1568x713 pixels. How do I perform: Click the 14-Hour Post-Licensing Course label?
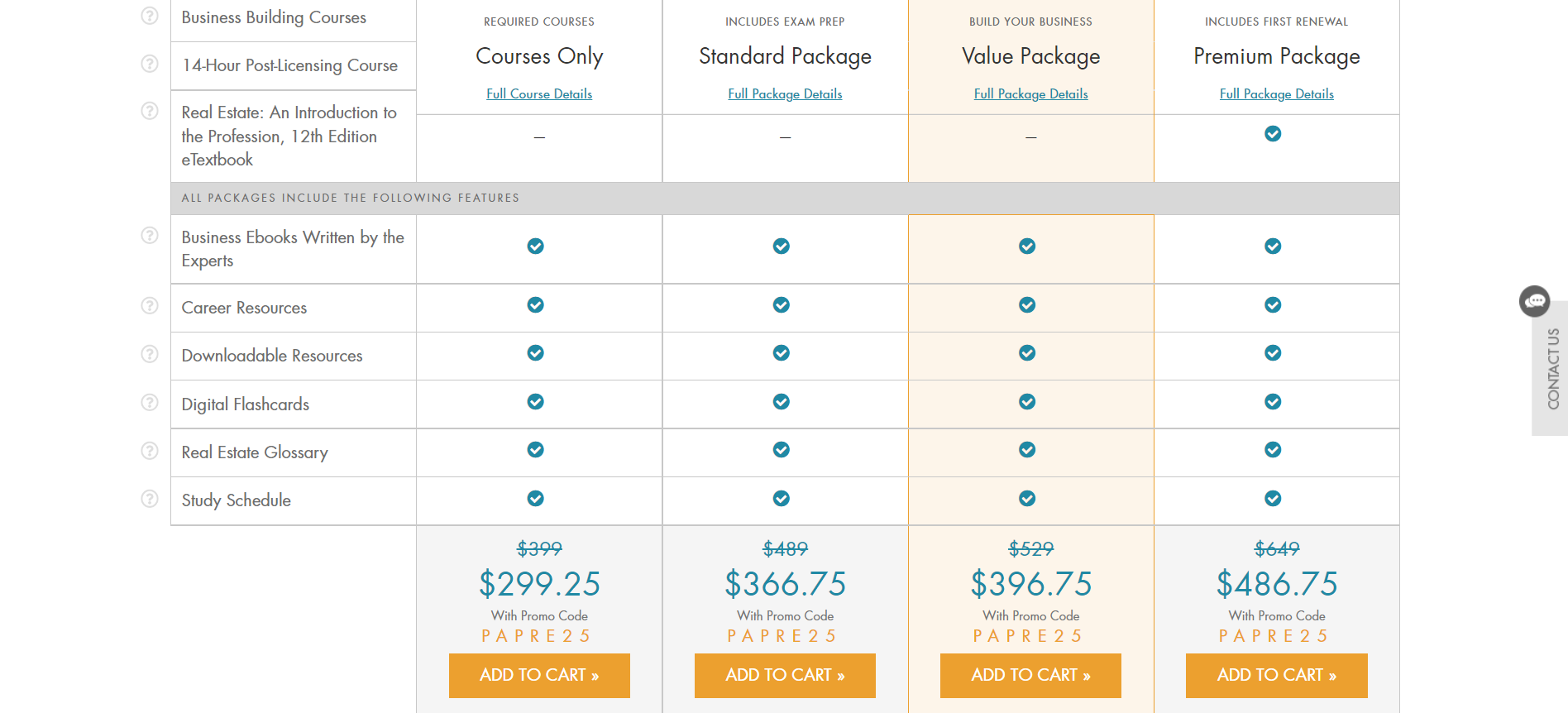289,65
